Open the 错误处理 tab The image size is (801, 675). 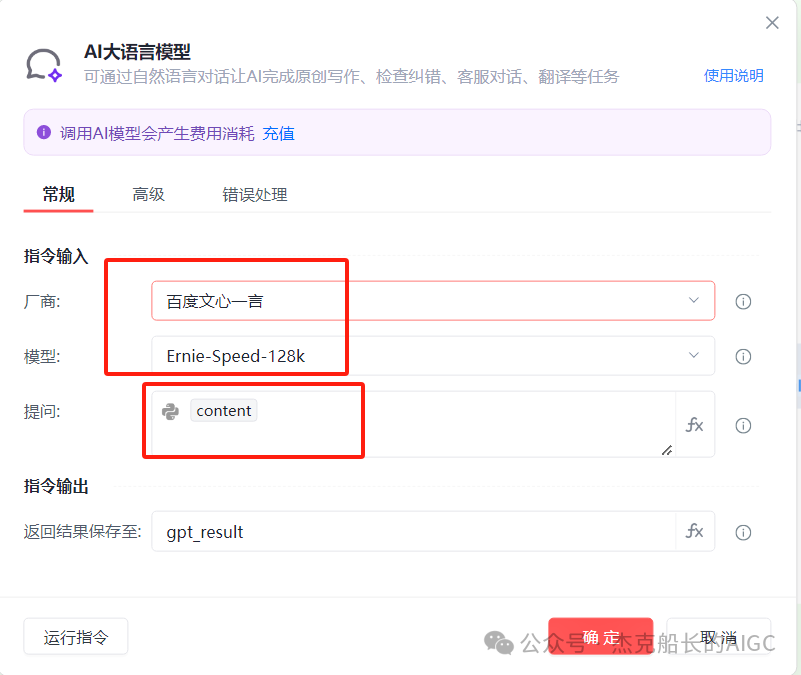click(x=254, y=194)
